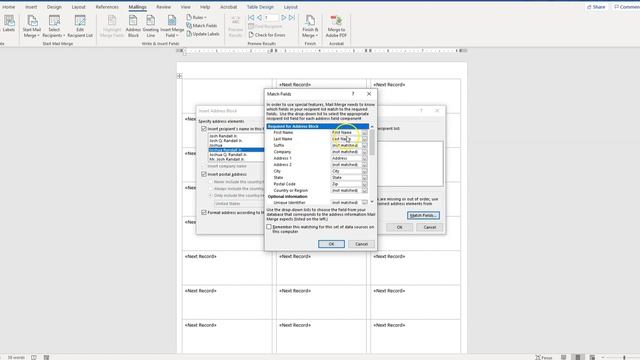Go to the first record arrow
Viewport: 640px width, 360px height.
tap(251, 18)
